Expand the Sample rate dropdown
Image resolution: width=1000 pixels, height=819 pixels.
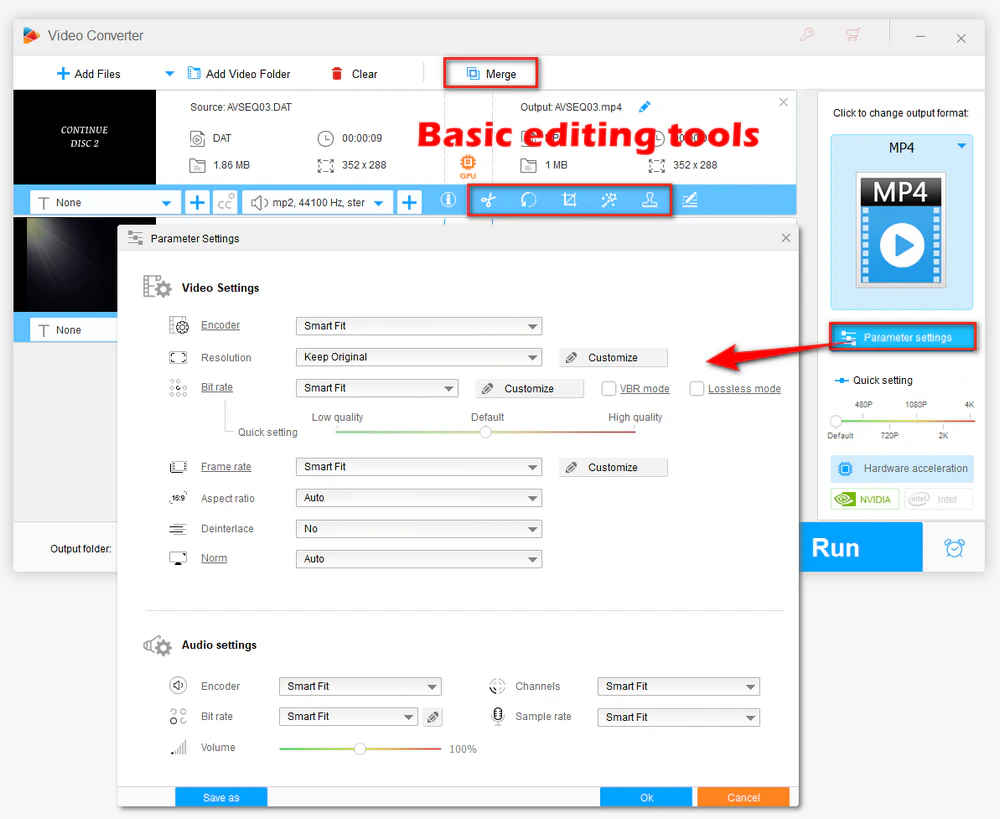click(x=679, y=718)
